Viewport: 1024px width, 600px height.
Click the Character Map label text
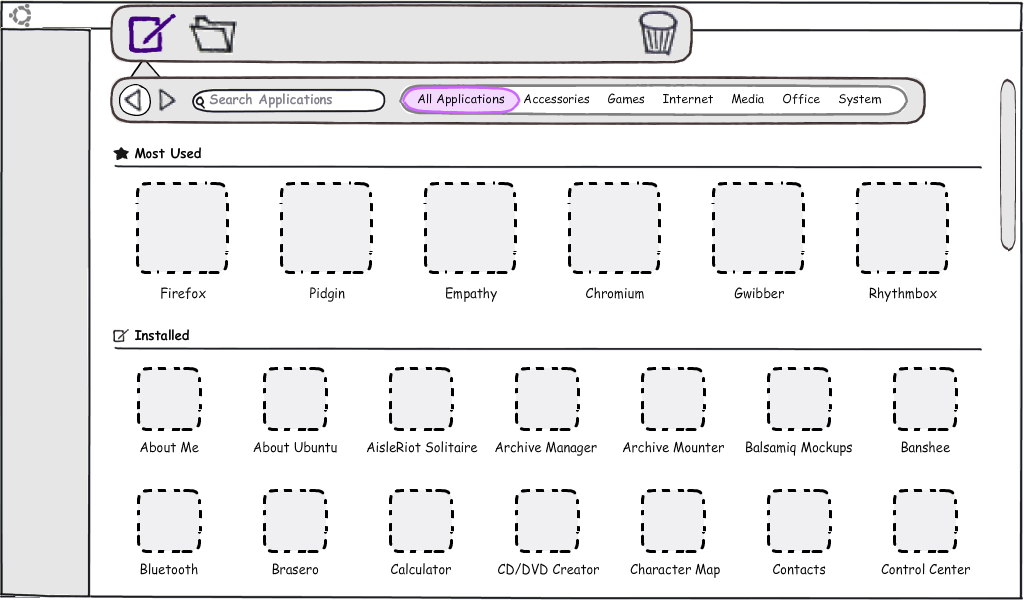click(675, 570)
